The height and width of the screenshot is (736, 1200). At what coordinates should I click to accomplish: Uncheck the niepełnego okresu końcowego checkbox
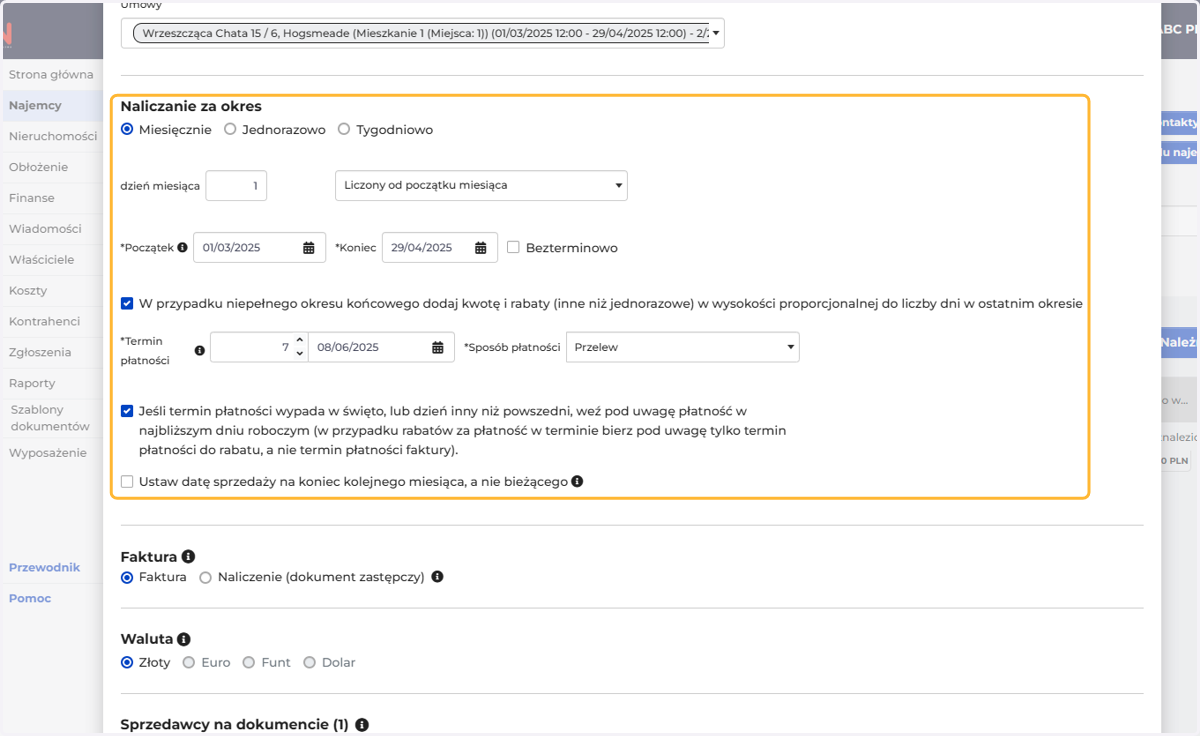(x=127, y=304)
